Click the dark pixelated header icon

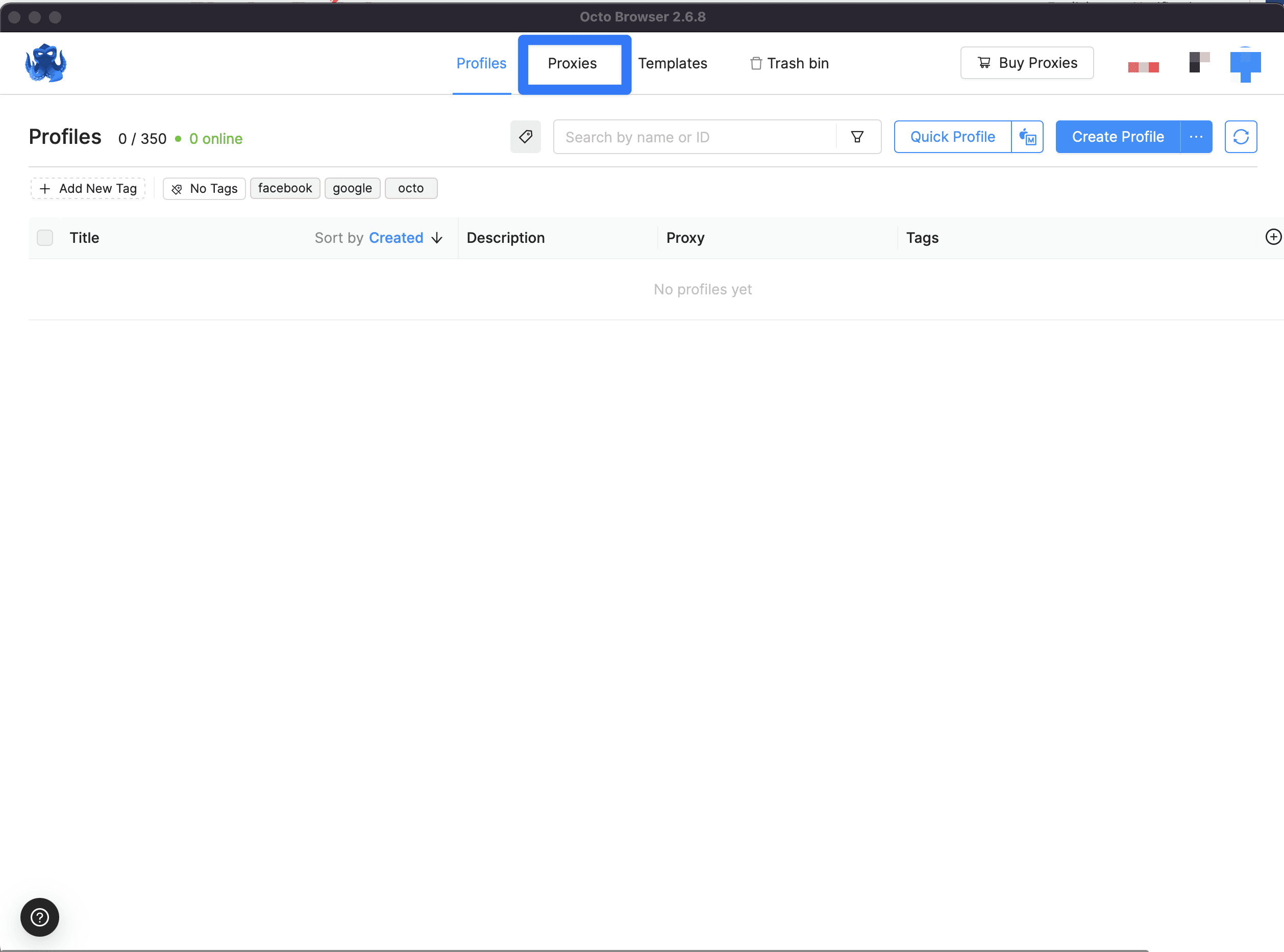coord(1199,62)
